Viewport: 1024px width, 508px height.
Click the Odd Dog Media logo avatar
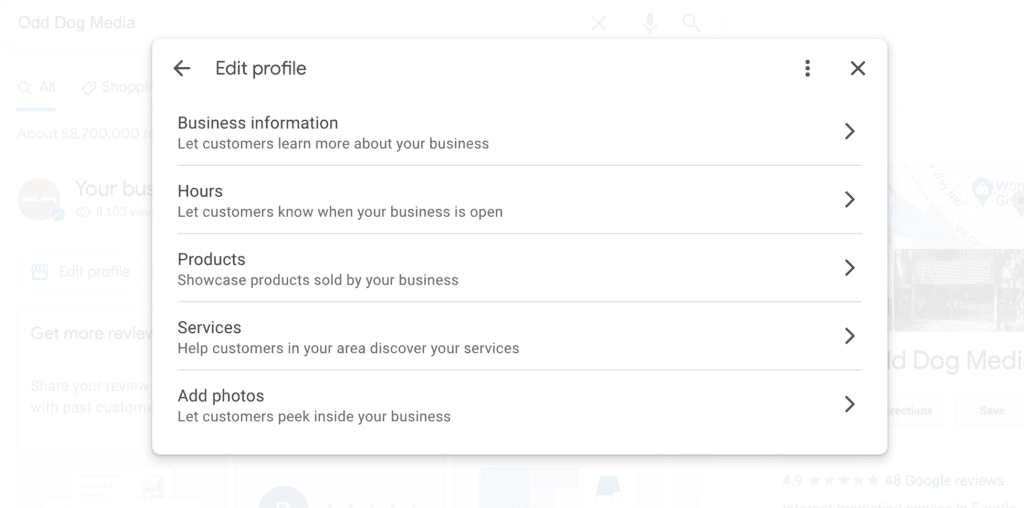click(39, 200)
